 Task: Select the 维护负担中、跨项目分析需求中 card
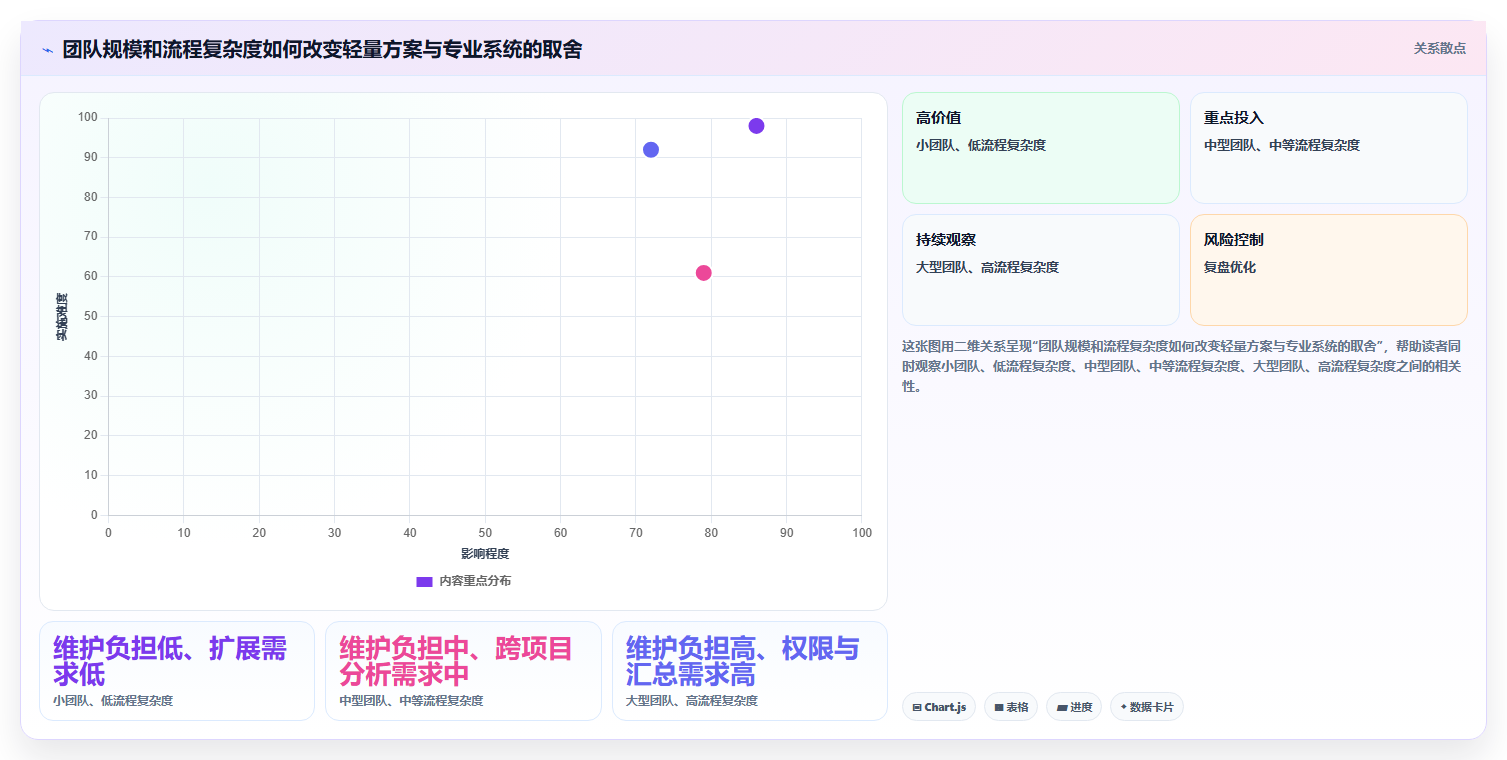[x=463, y=671]
